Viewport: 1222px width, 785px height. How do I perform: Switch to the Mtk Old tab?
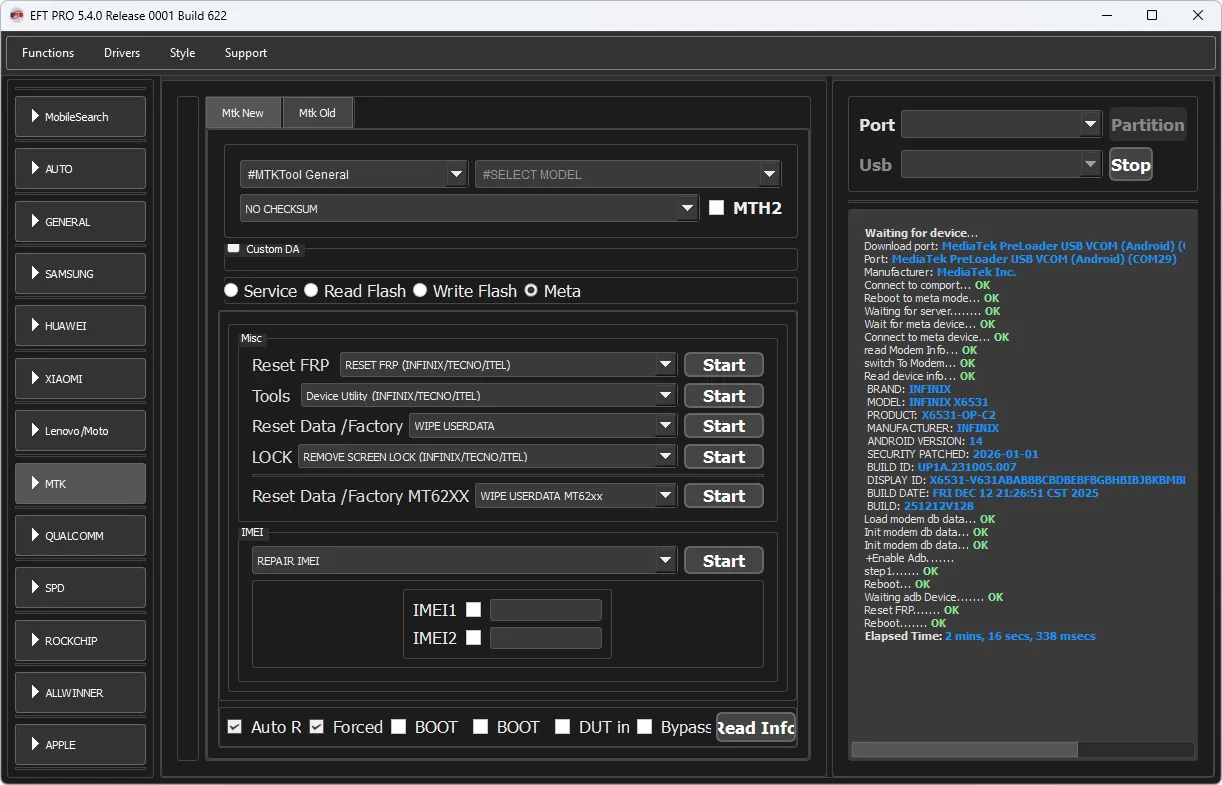[317, 113]
